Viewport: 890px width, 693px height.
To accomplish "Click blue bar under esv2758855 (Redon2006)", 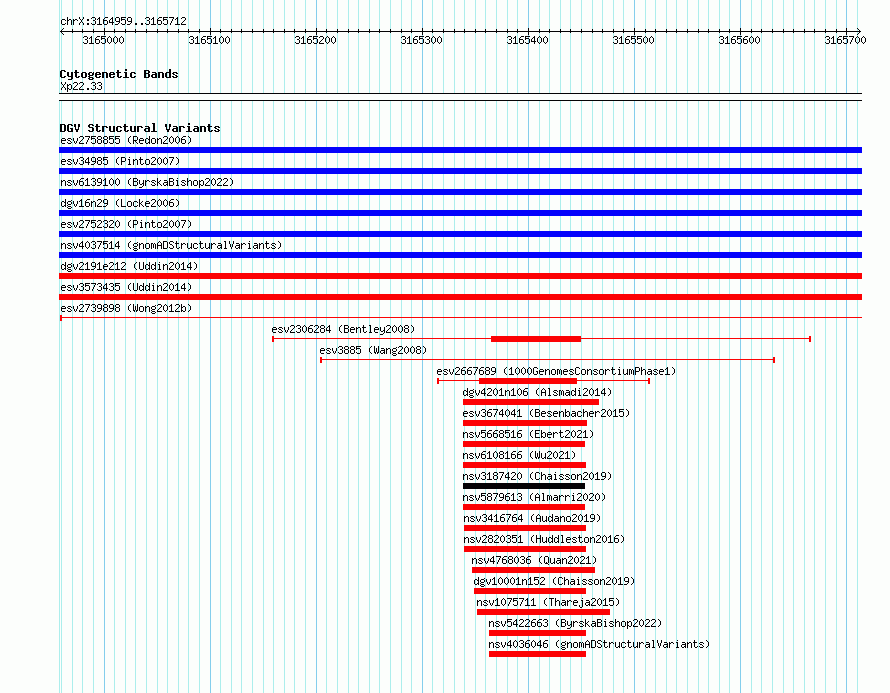I will click(460, 150).
